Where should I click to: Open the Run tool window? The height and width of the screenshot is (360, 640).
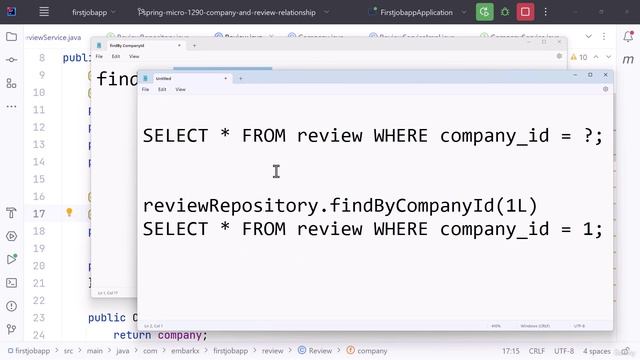(11, 259)
